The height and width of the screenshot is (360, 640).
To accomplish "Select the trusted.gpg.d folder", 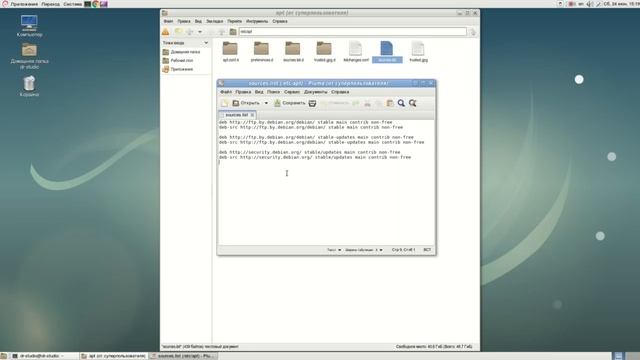I will coord(324,52).
